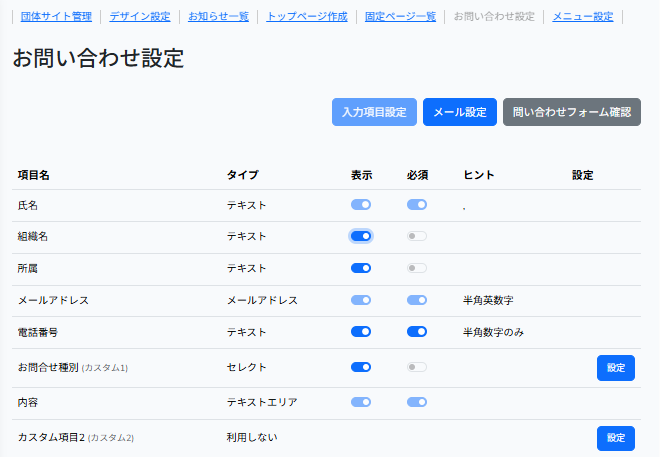Screen dimensions: 660x457
Task: Toggle the 表示 switch for 内容
Action: coord(361,402)
